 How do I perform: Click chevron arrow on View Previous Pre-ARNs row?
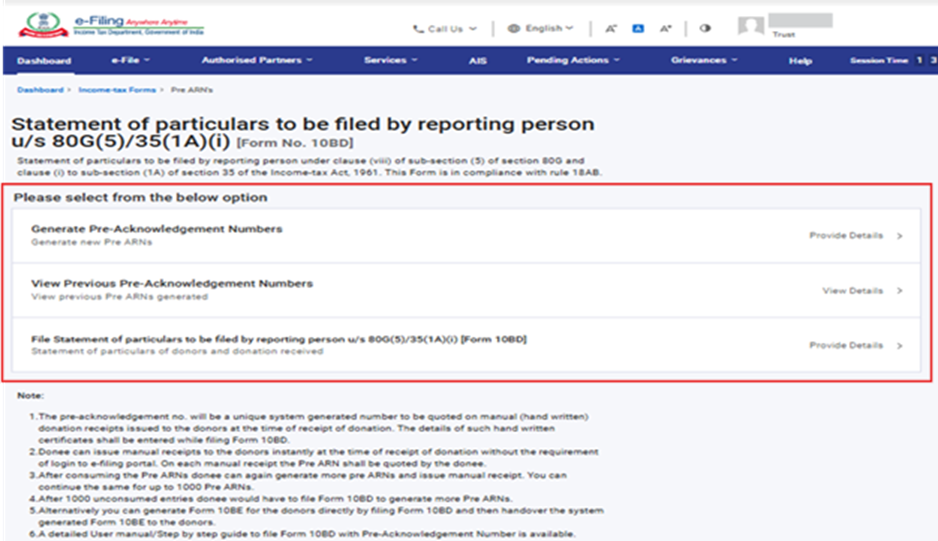(900, 291)
